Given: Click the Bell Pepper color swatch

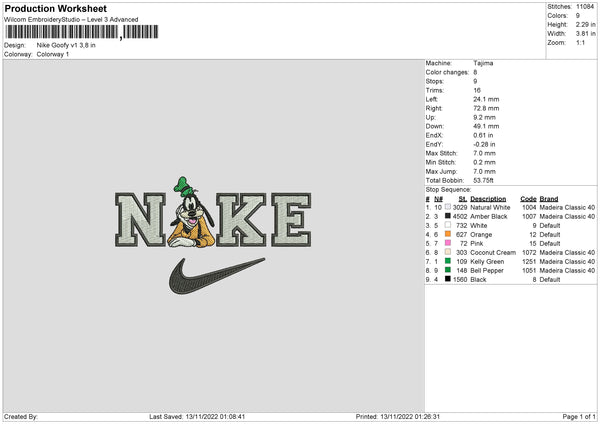Looking at the screenshot, I should point(448,270).
